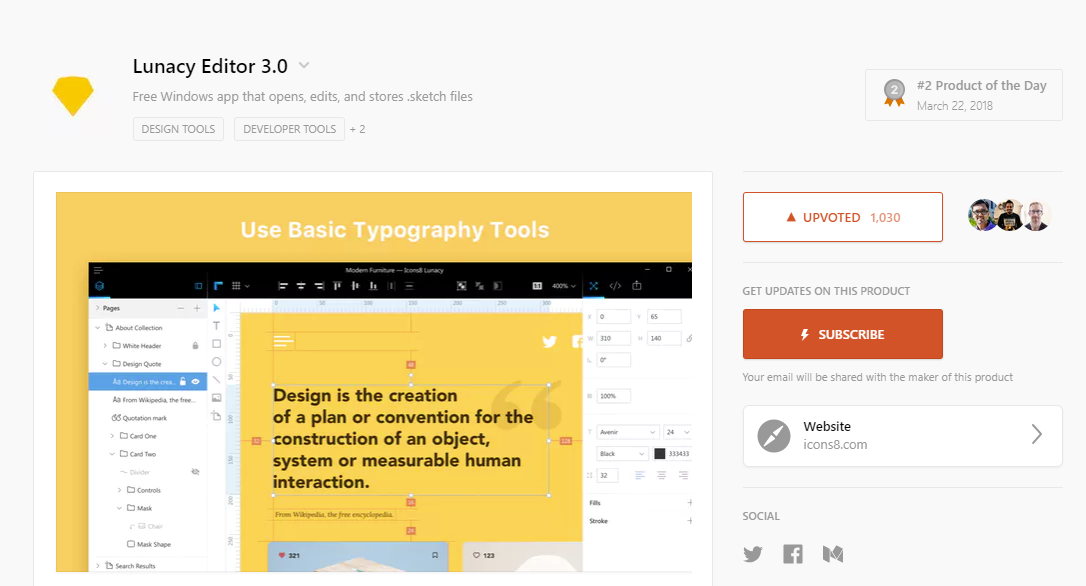The height and width of the screenshot is (586, 1086).
Task: Switch to the Code tab in Lunacy
Action: 615,285
